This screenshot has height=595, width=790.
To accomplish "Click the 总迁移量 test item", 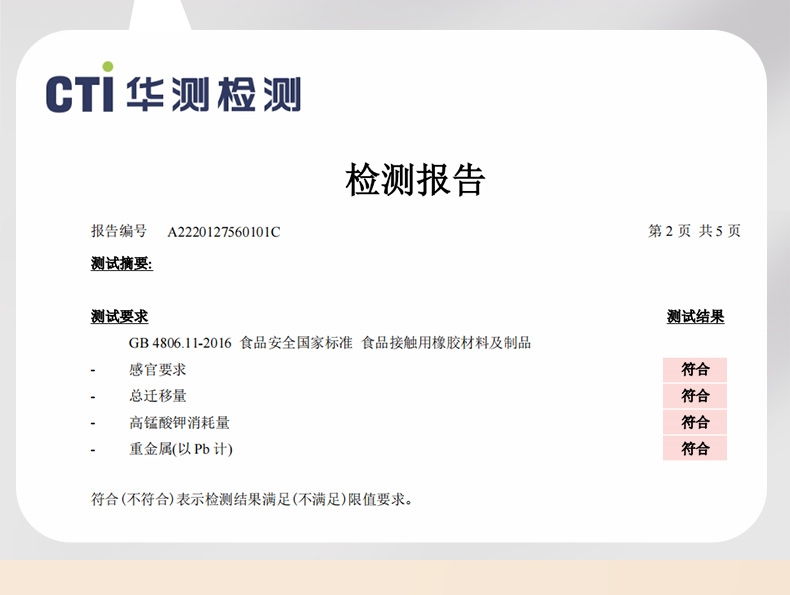I will click(157, 396).
